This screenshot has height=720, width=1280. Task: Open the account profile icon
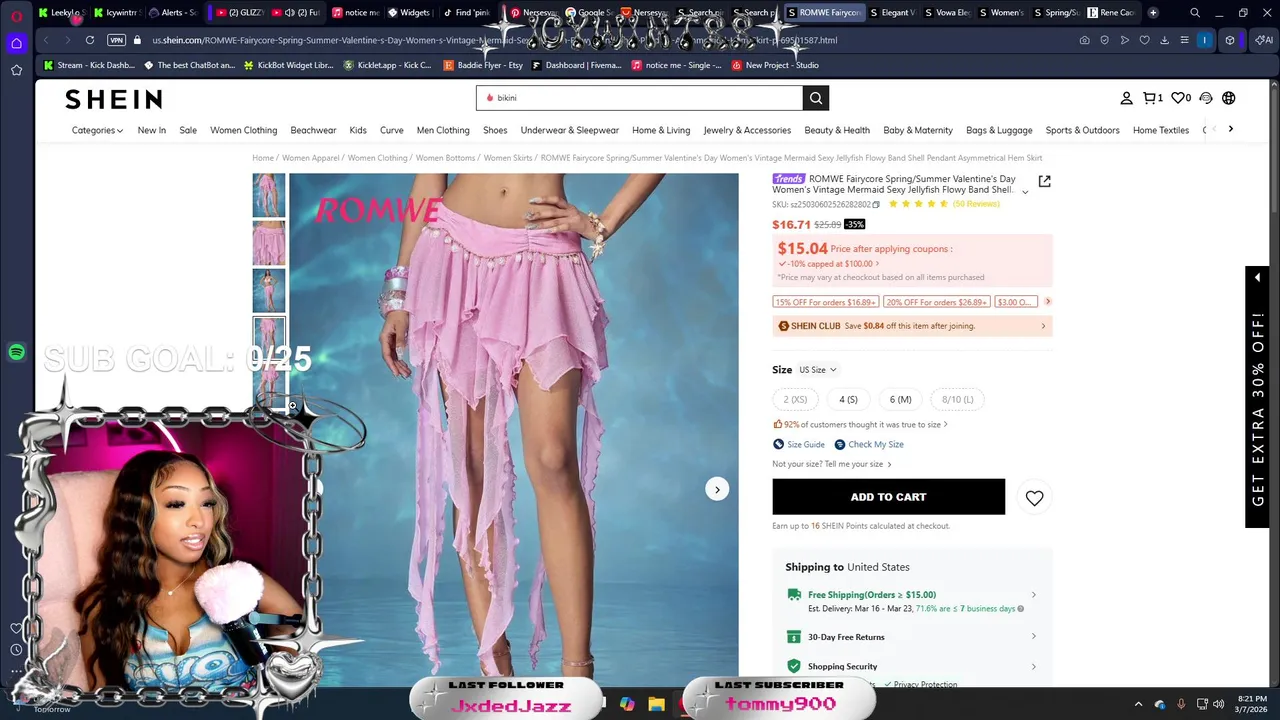[1126, 98]
